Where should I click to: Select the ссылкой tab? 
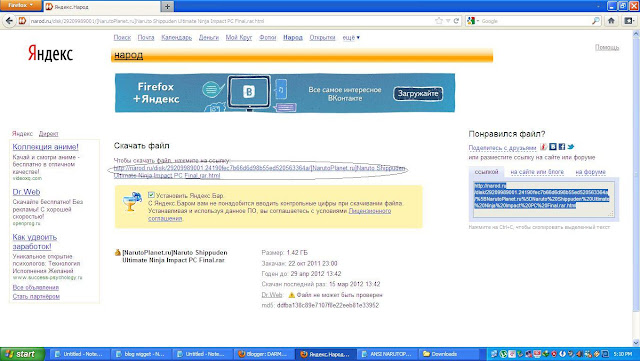click(486, 172)
